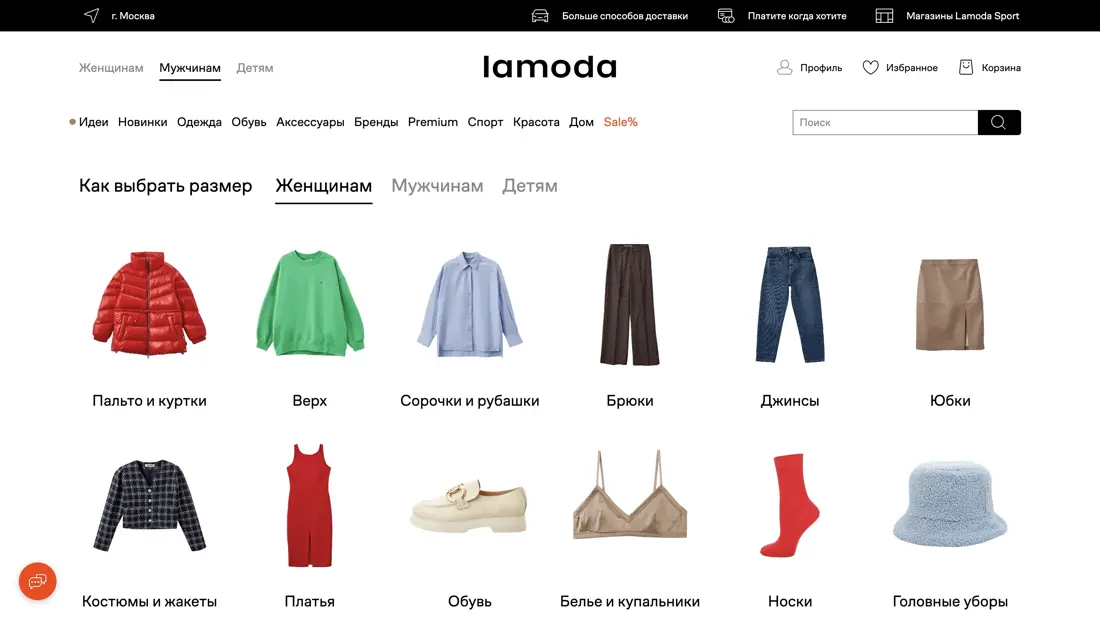
Task: Select the blue bucket hat thumbnail
Action: coord(950,503)
